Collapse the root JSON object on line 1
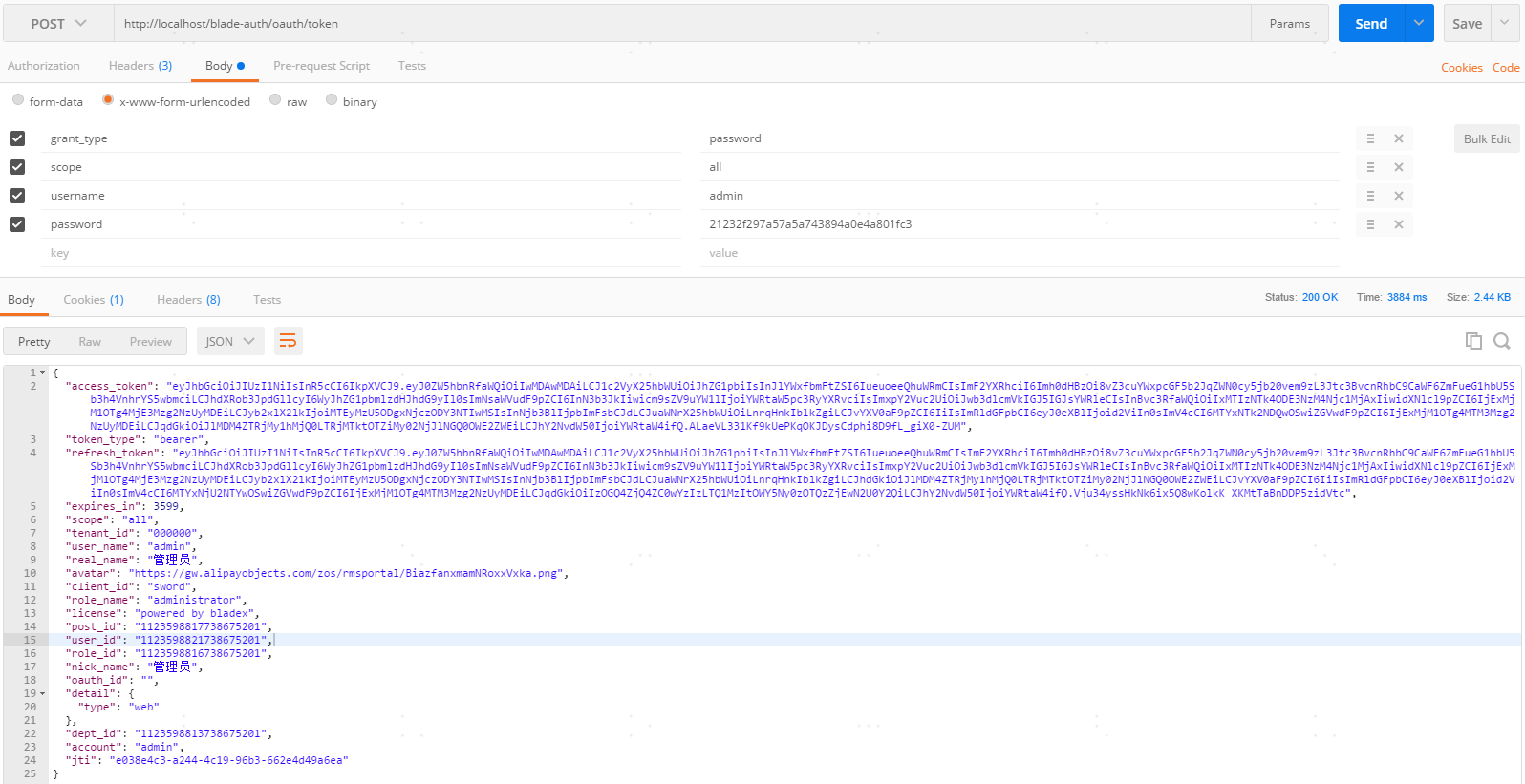The width and height of the screenshot is (1525, 784). (43, 373)
